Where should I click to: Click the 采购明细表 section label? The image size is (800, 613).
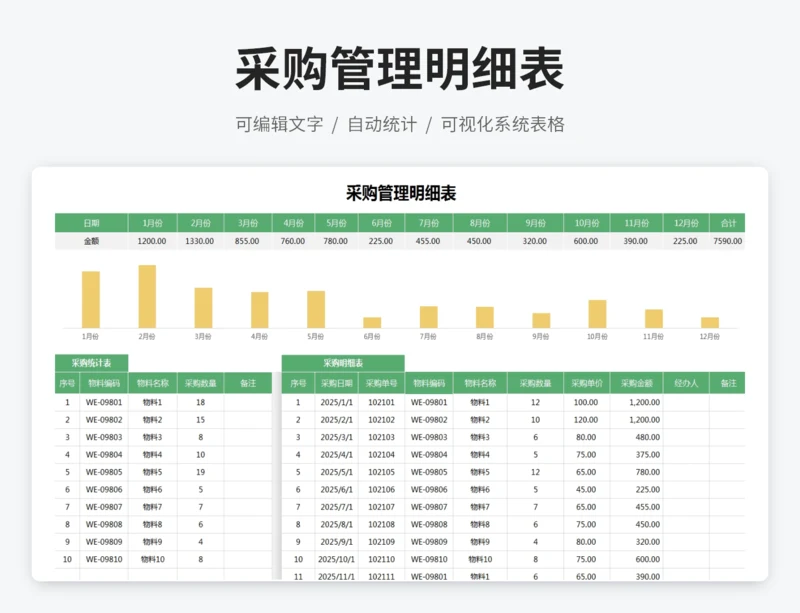(343, 363)
